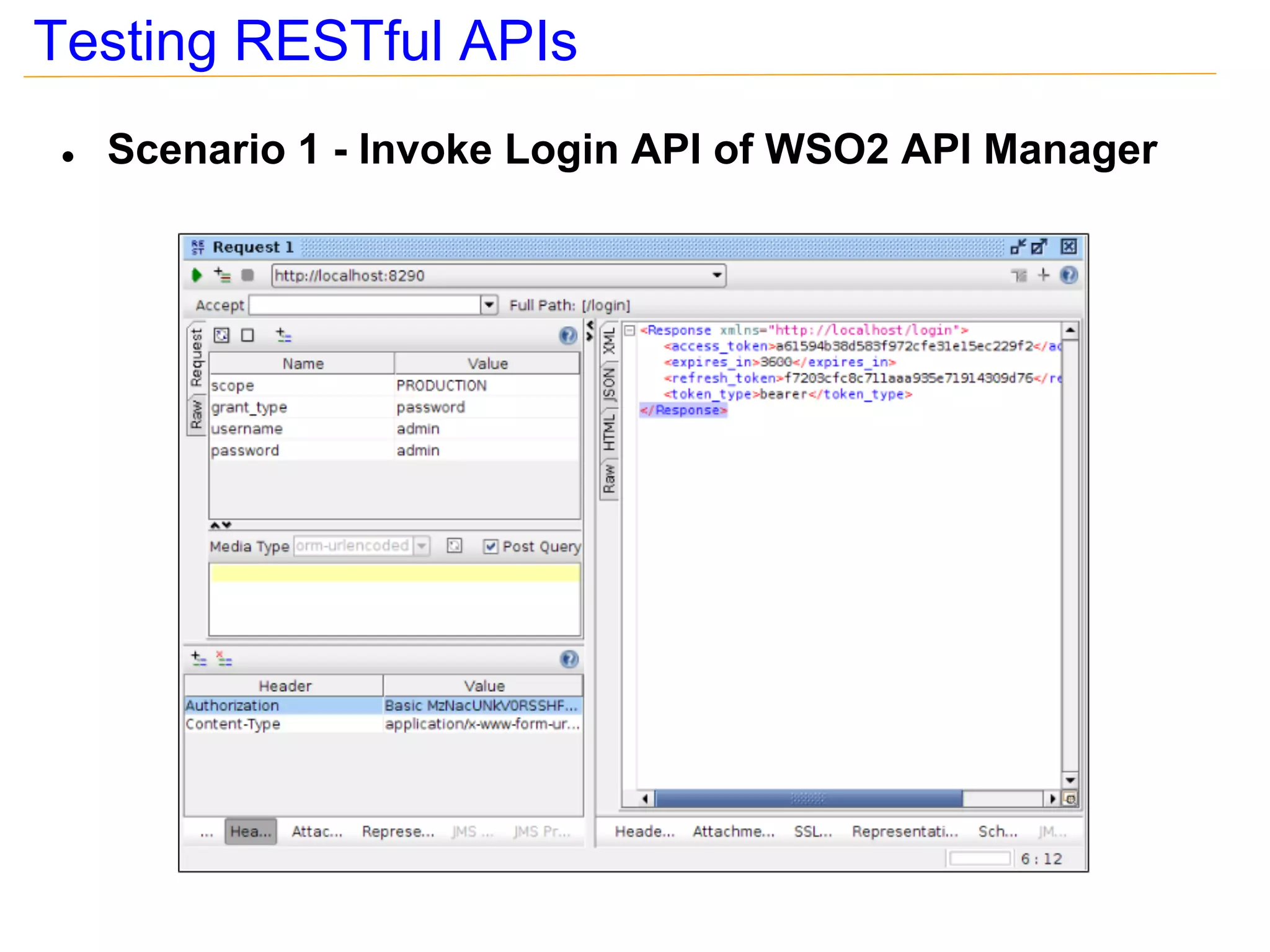The image size is (1270, 952).
Task: Select the grant_type parameter name
Action: click(249, 407)
